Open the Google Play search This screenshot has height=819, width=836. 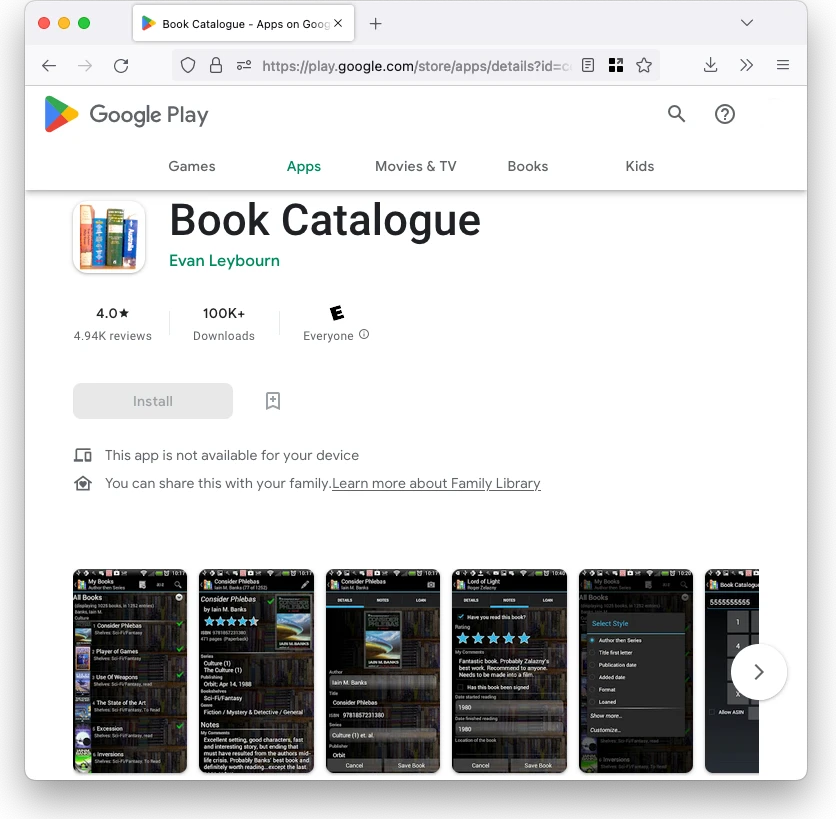coord(676,114)
